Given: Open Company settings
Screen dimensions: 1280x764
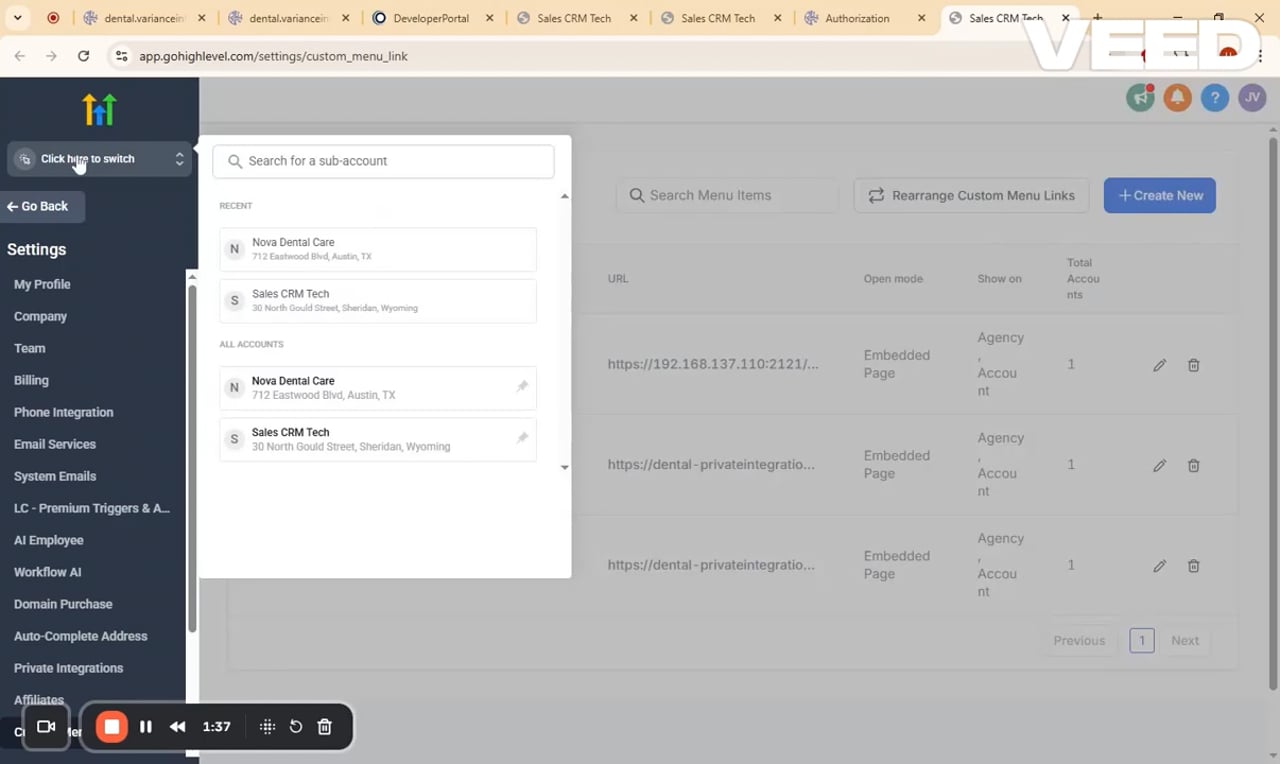Looking at the screenshot, I should [40, 316].
